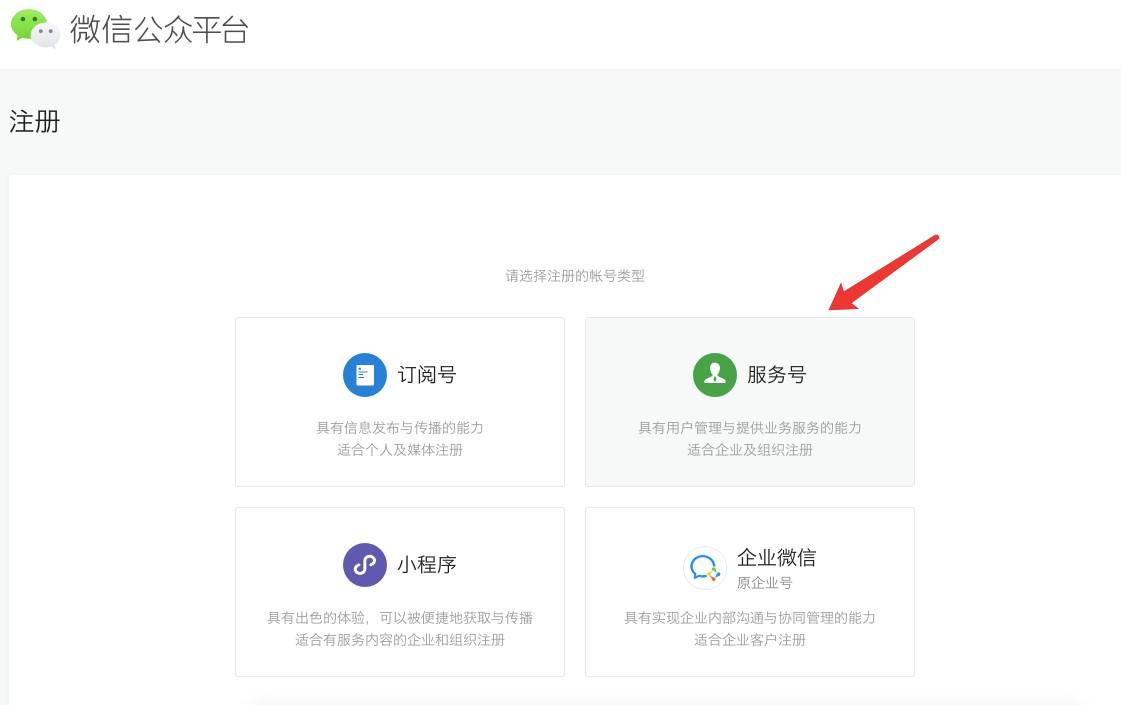1121x705 pixels.
Task: Click the 企业微信 chat bubble icon
Action: pos(704,568)
